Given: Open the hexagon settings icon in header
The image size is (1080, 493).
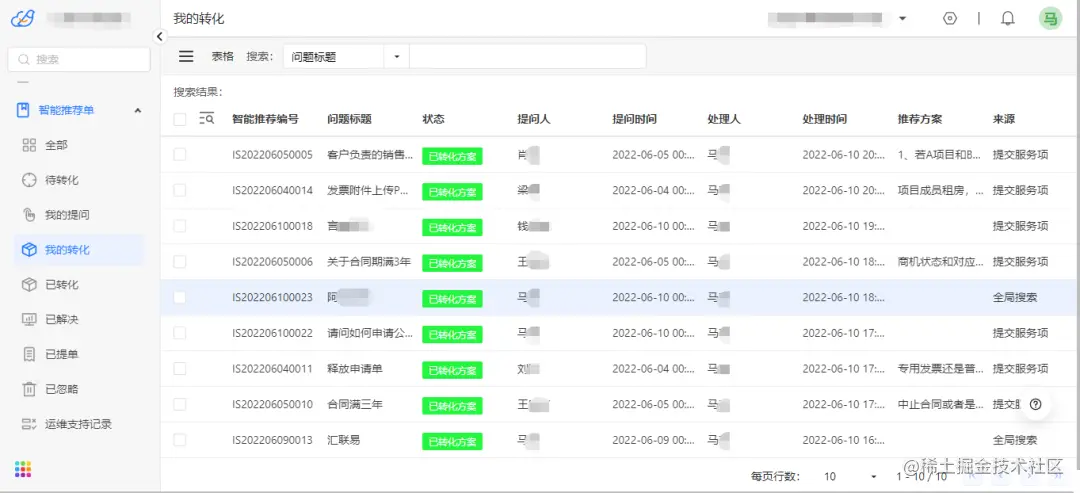Looking at the screenshot, I should pyautogui.click(x=951, y=19).
